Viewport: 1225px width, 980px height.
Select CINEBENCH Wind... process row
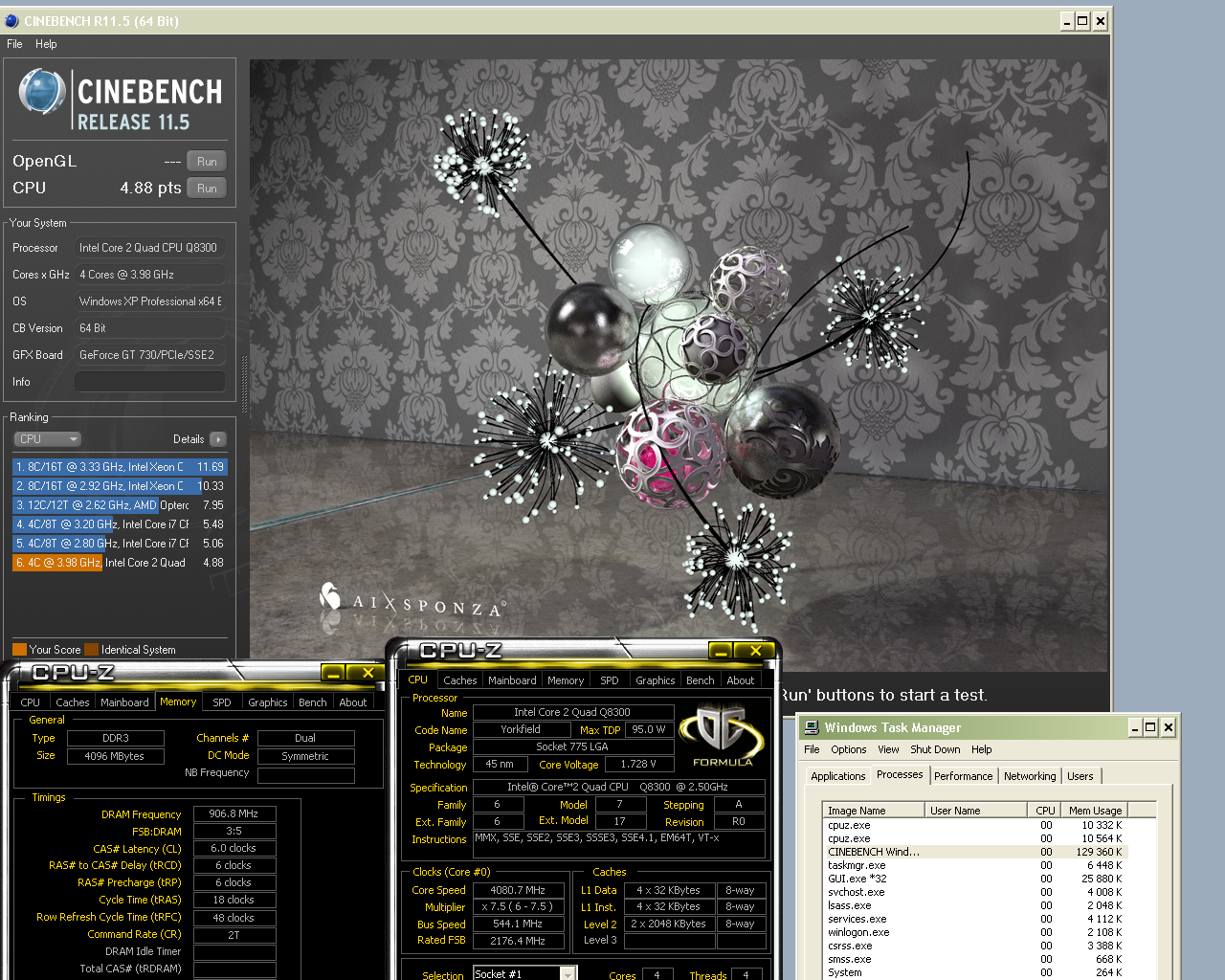(975, 852)
